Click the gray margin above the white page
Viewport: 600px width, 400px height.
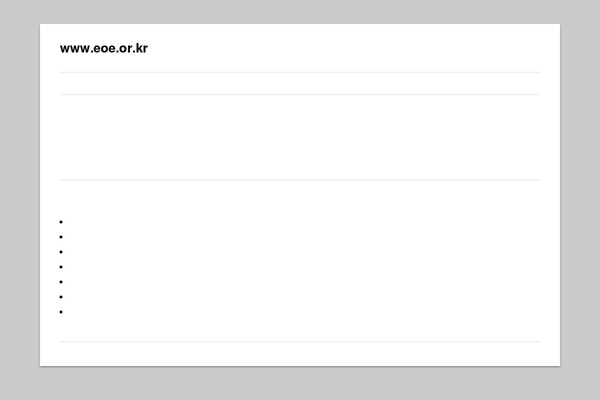[x=300, y=11]
